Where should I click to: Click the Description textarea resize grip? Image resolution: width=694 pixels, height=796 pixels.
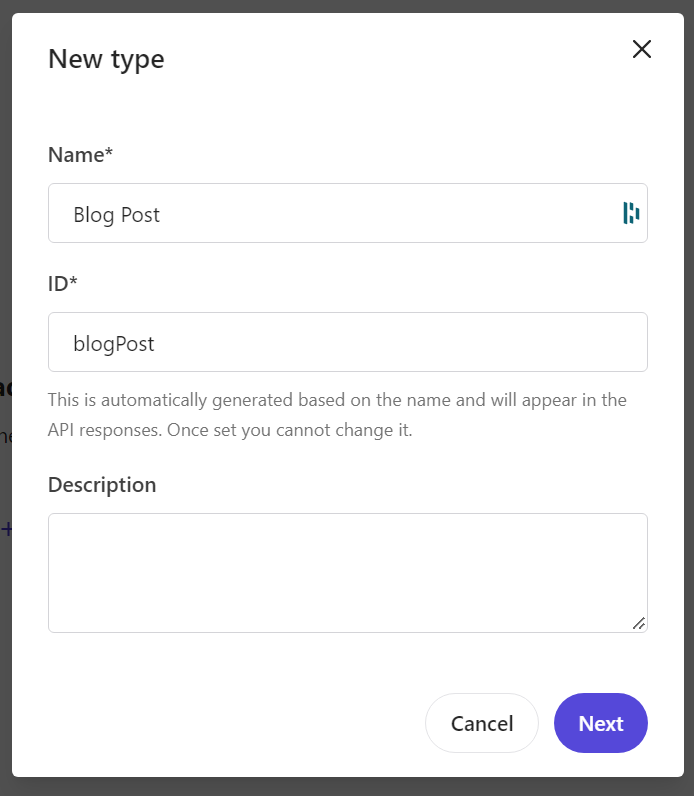tap(638, 623)
